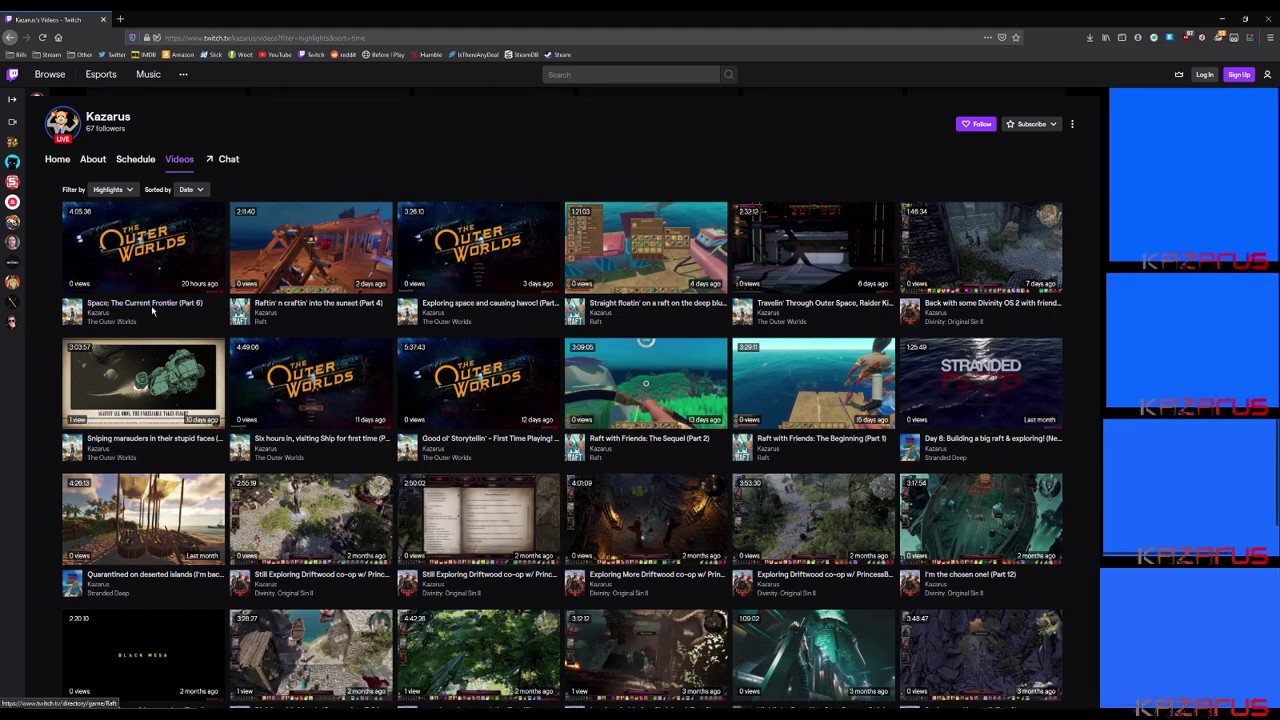Open the SteamDB bookmark
Image resolution: width=1280 pixels, height=720 pixels.
[522, 55]
